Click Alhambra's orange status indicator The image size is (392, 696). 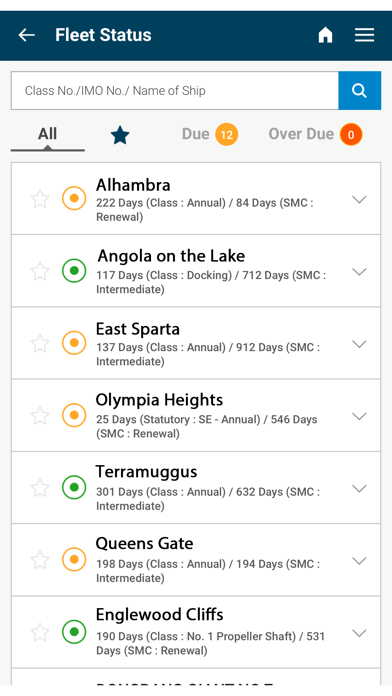(x=74, y=198)
